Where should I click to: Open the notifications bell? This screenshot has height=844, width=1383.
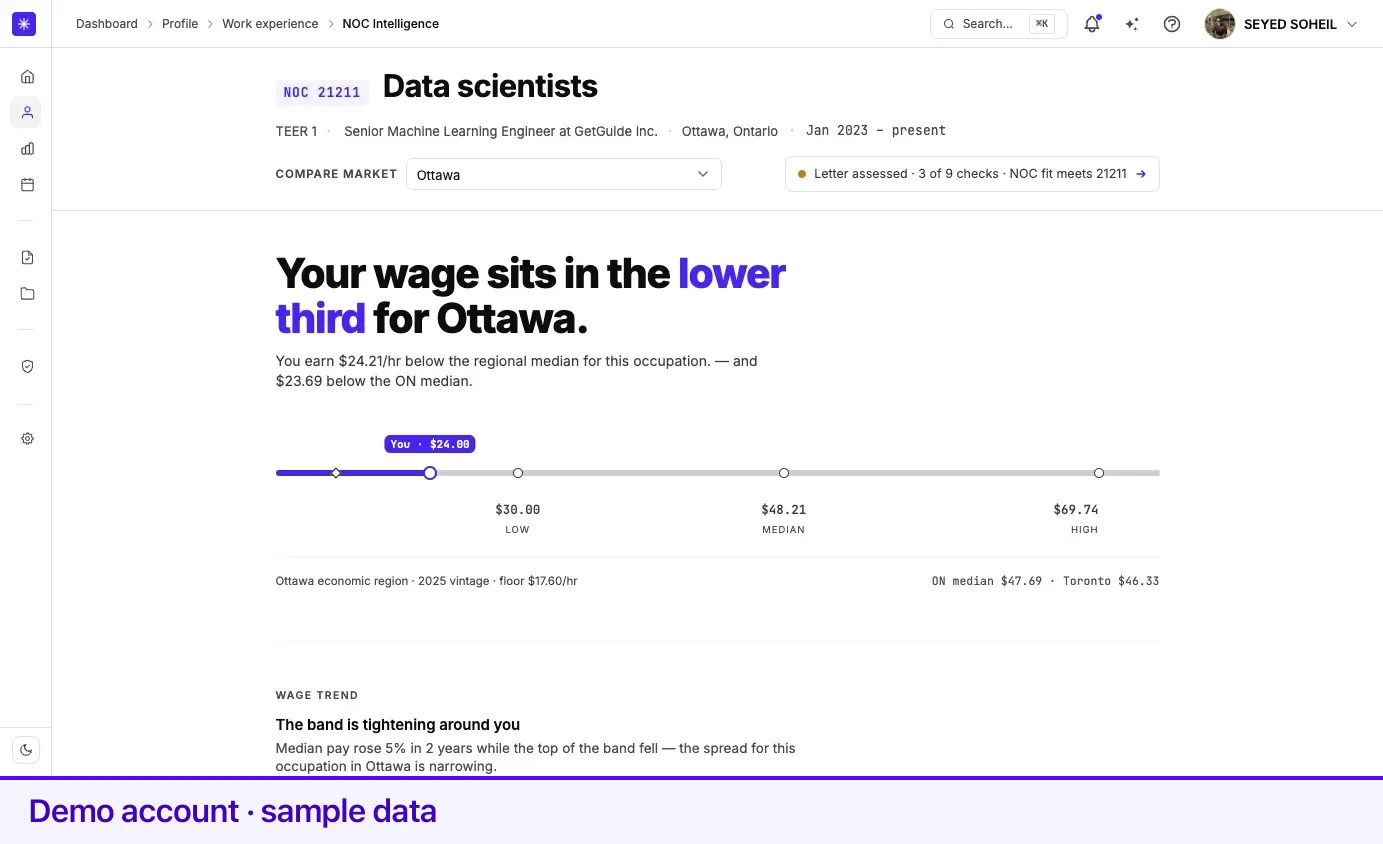click(x=1092, y=24)
